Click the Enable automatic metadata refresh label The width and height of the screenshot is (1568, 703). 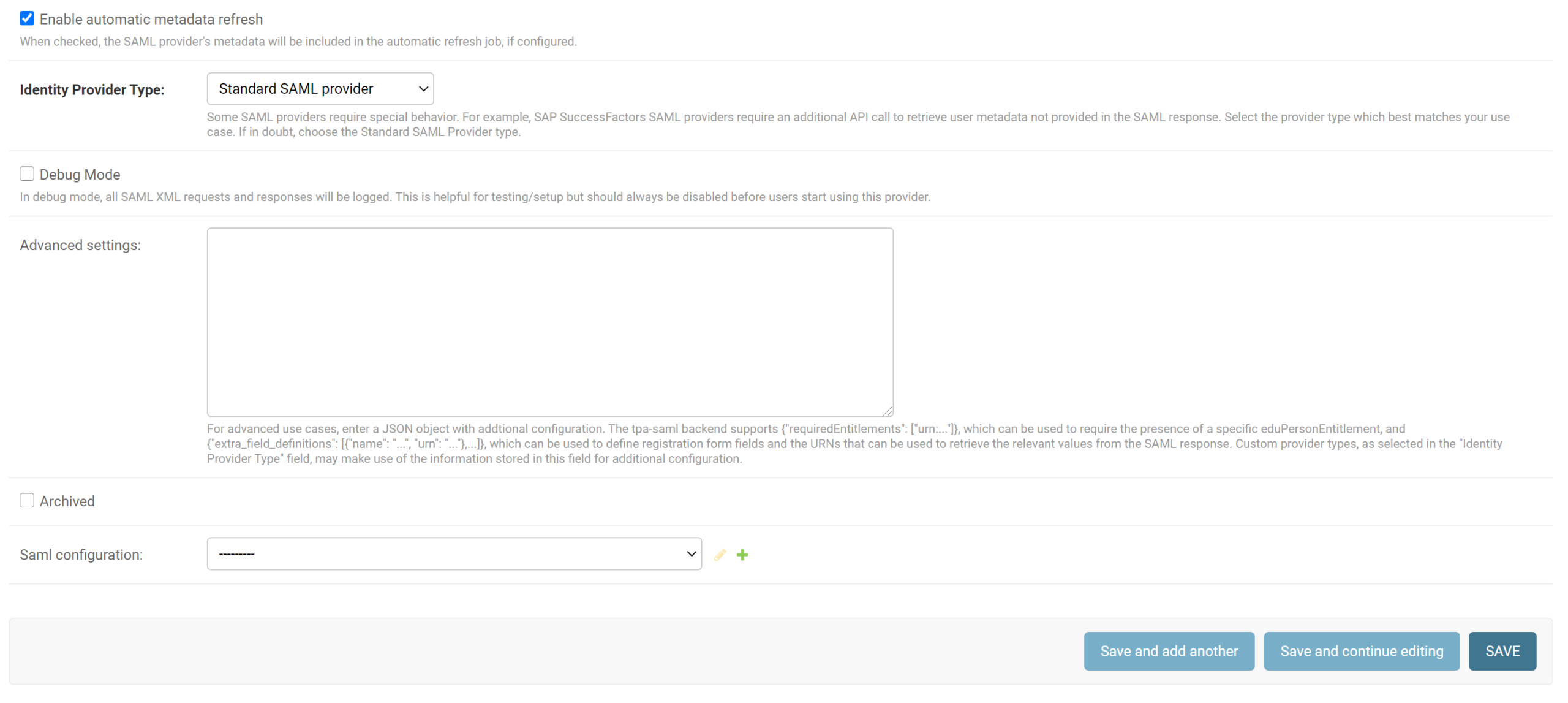click(x=151, y=19)
